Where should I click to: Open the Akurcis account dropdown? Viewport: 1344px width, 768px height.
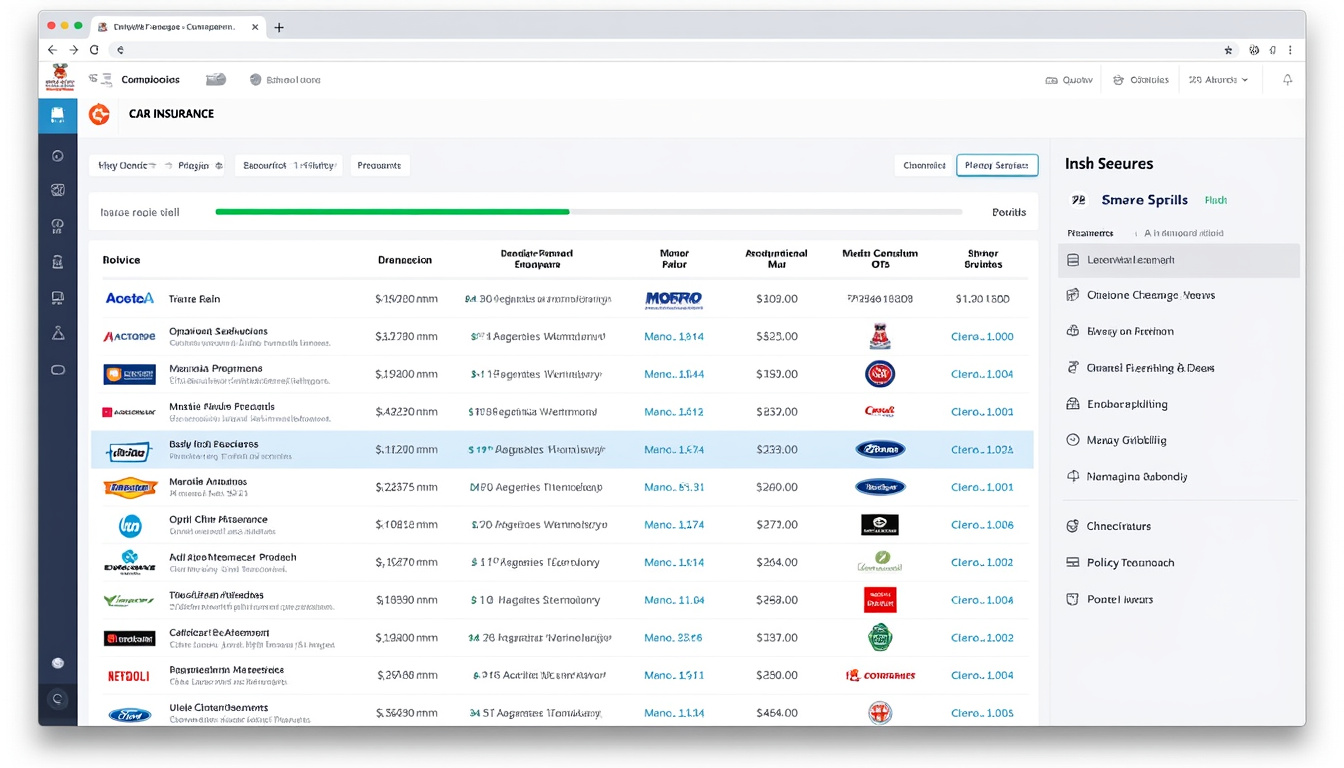pyautogui.click(x=1218, y=80)
